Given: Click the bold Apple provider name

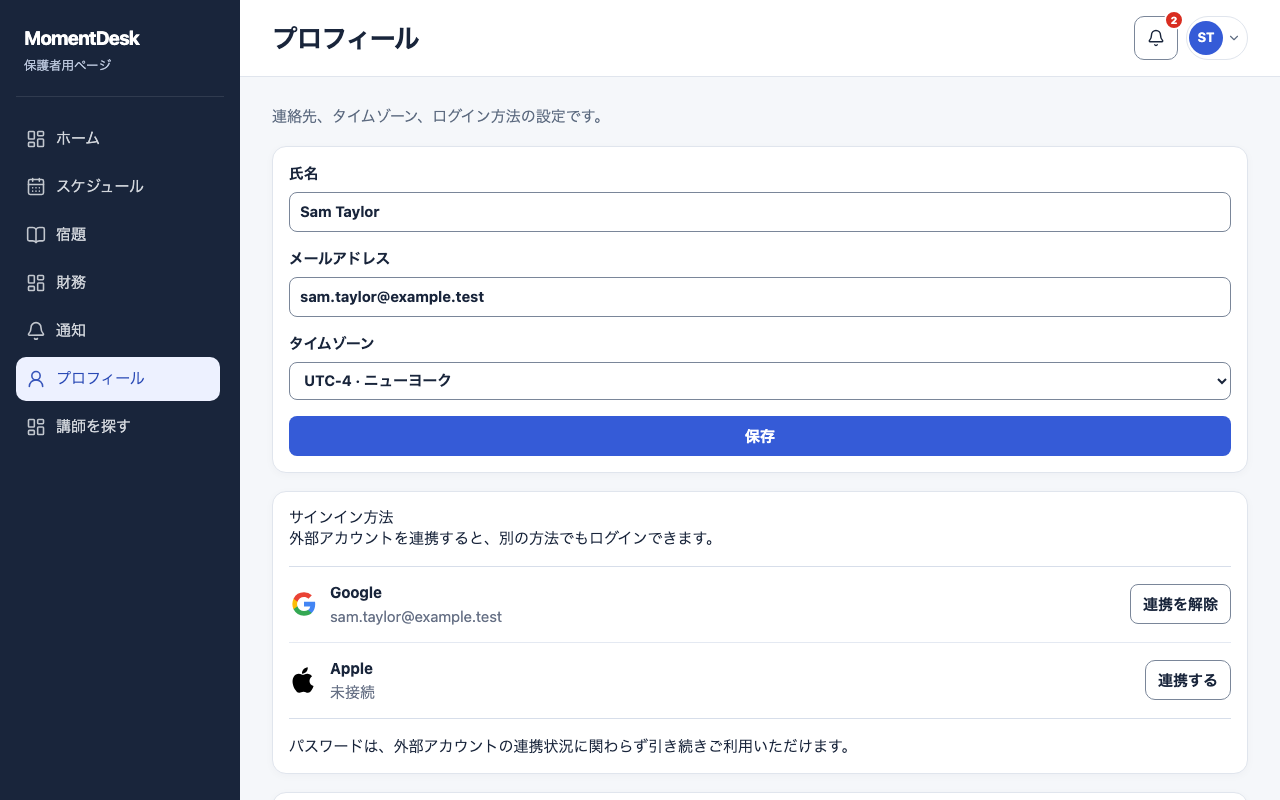Looking at the screenshot, I should (351, 669).
